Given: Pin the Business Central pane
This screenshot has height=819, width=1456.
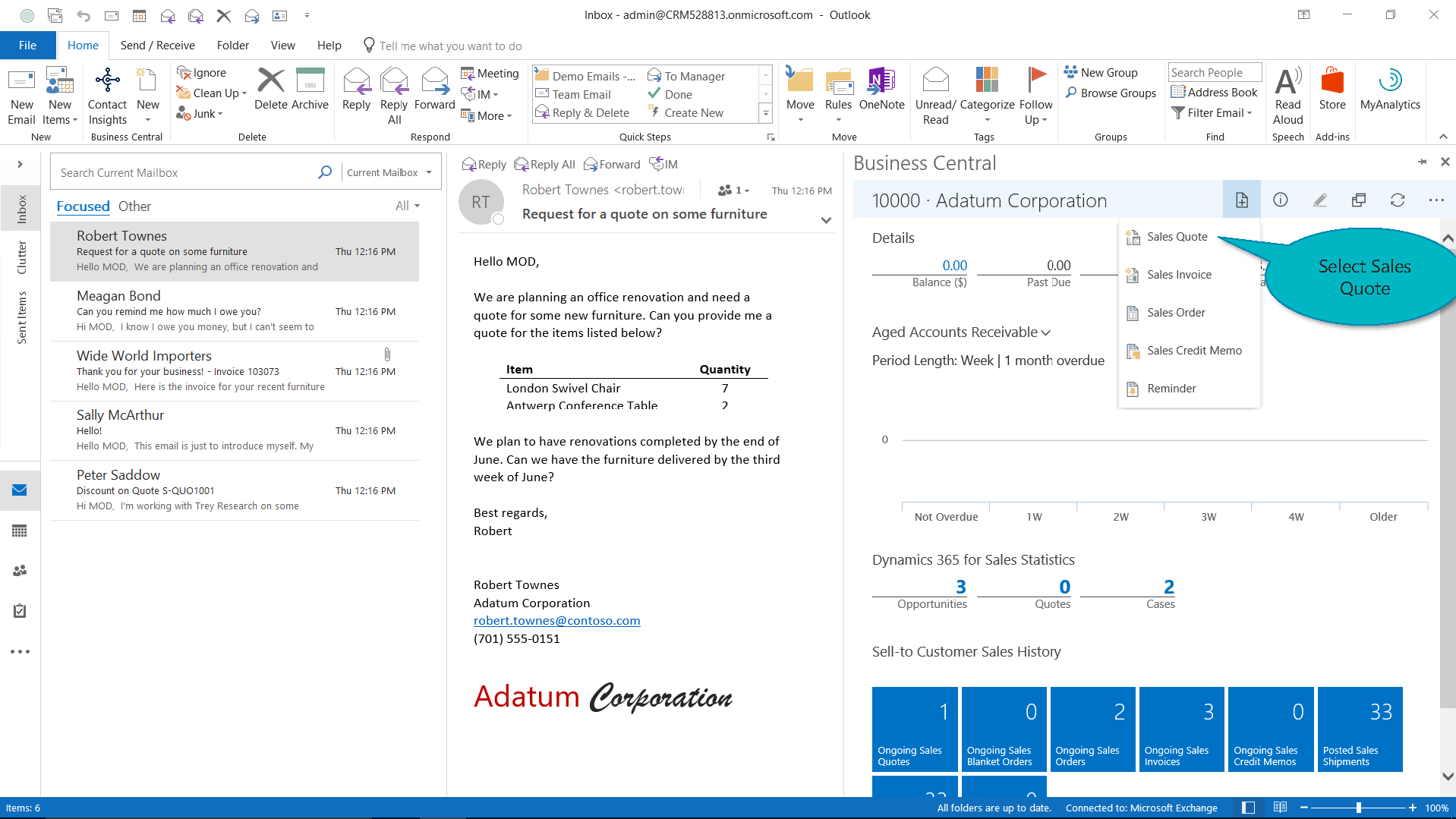Looking at the screenshot, I should (x=1422, y=162).
